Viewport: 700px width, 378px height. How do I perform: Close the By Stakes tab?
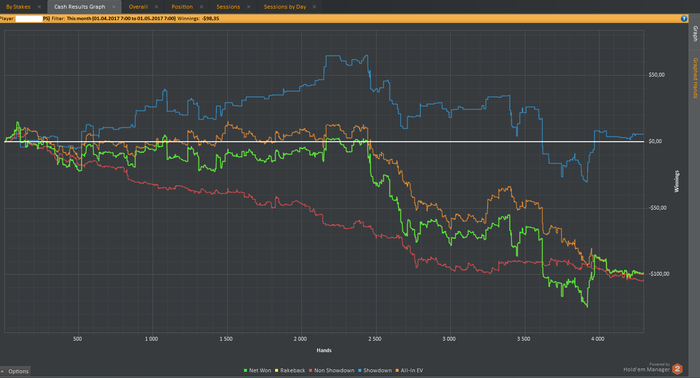click(39, 7)
